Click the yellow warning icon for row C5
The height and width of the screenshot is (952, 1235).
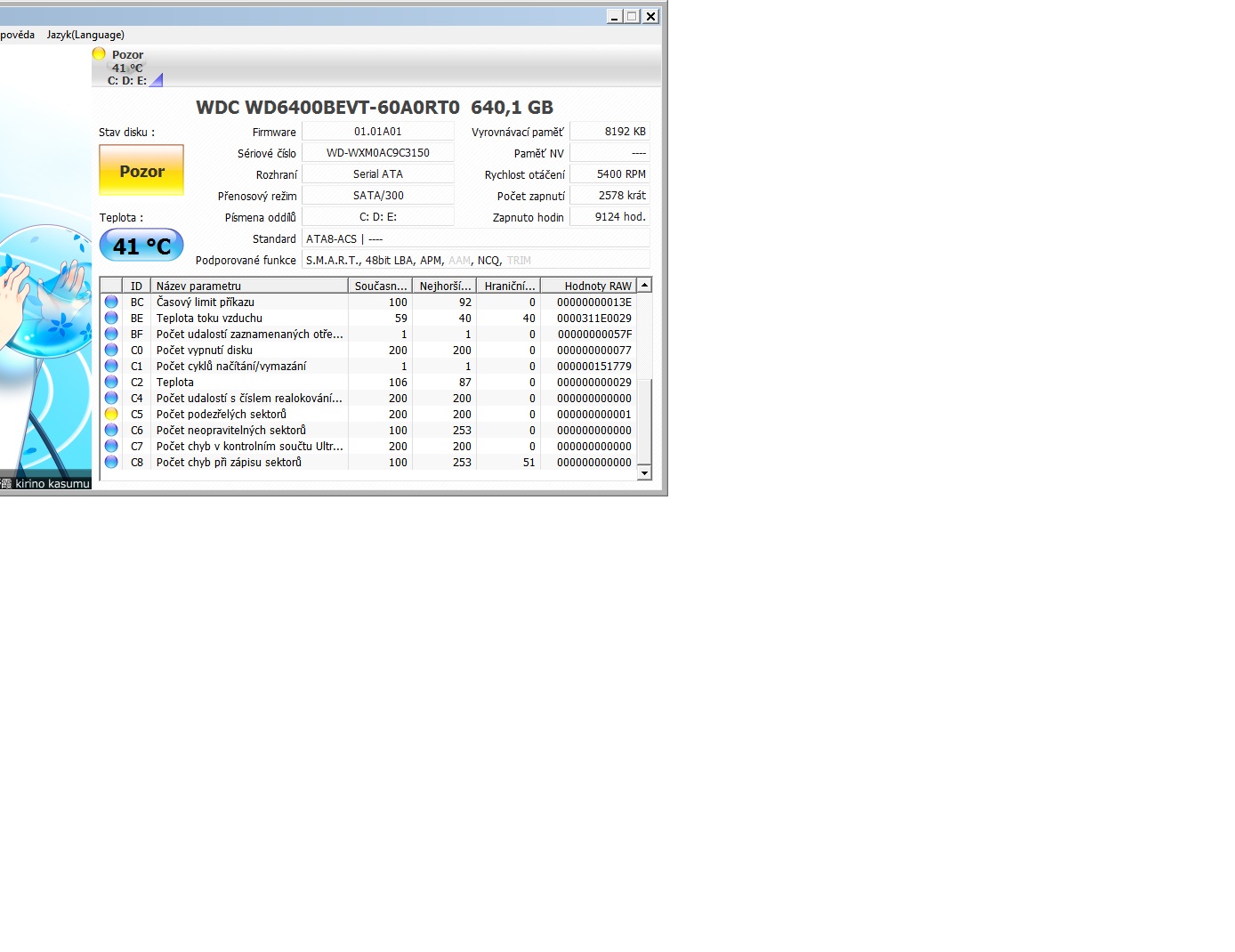click(111, 414)
